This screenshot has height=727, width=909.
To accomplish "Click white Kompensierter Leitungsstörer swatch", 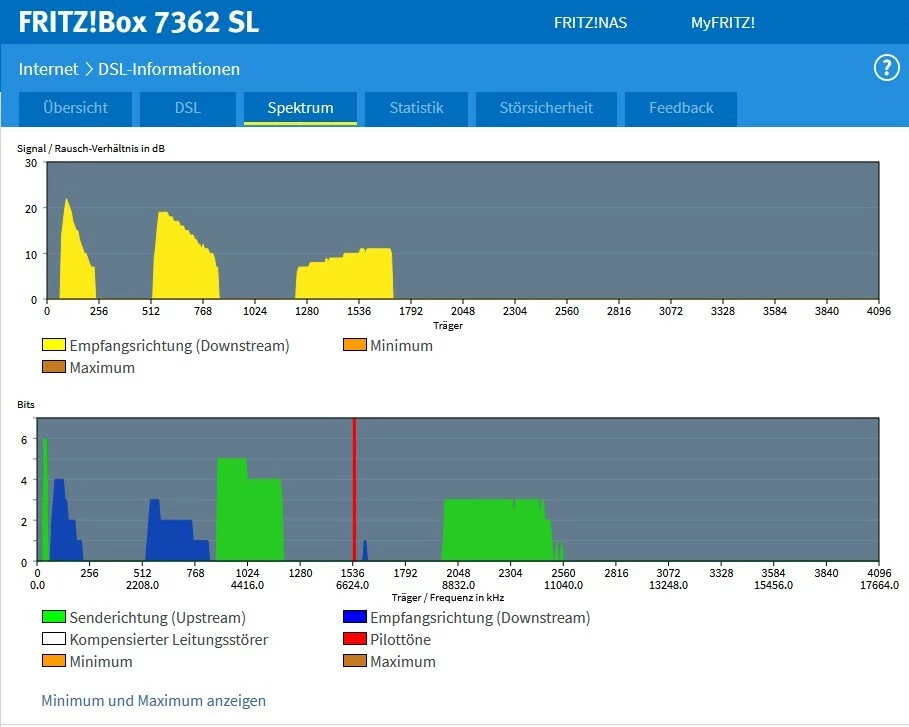I will [x=53, y=639].
